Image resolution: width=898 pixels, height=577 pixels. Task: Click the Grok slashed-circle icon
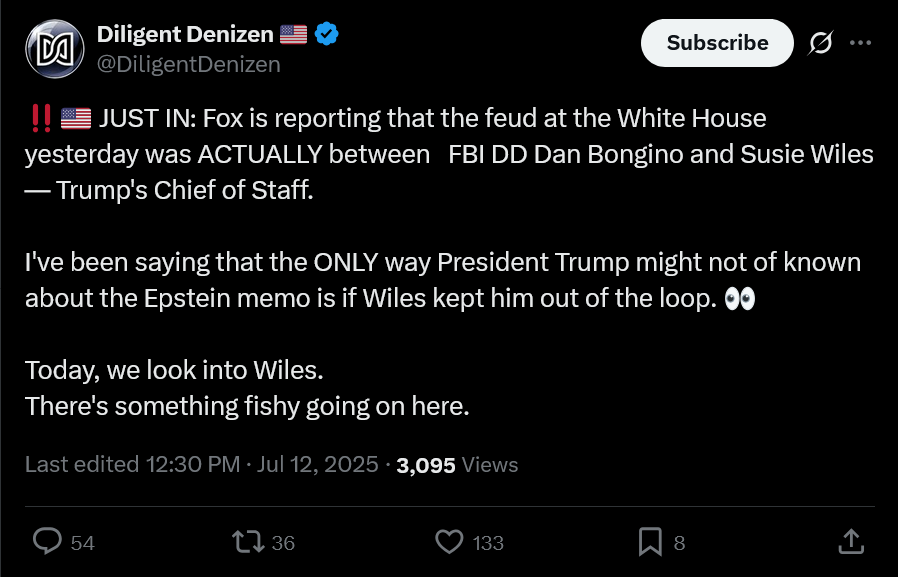tap(821, 43)
